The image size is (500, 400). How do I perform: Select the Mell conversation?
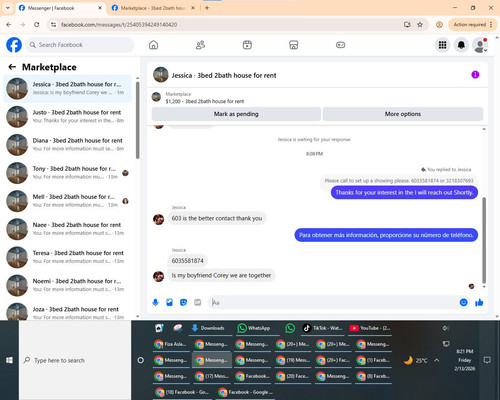click(68, 201)
